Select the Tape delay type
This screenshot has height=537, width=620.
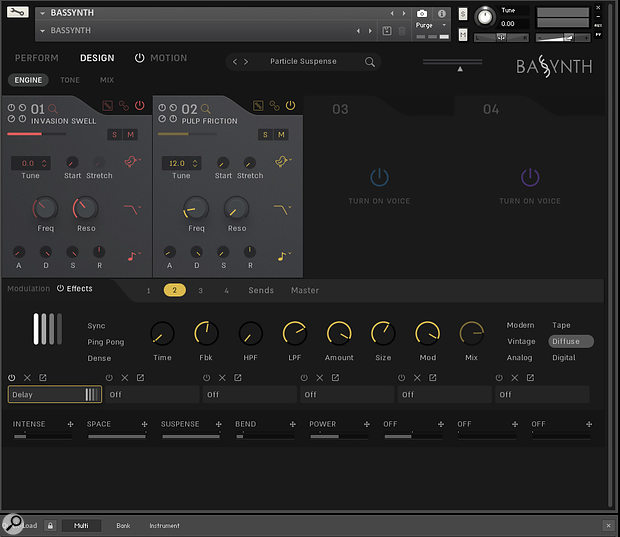click(561, 325)
